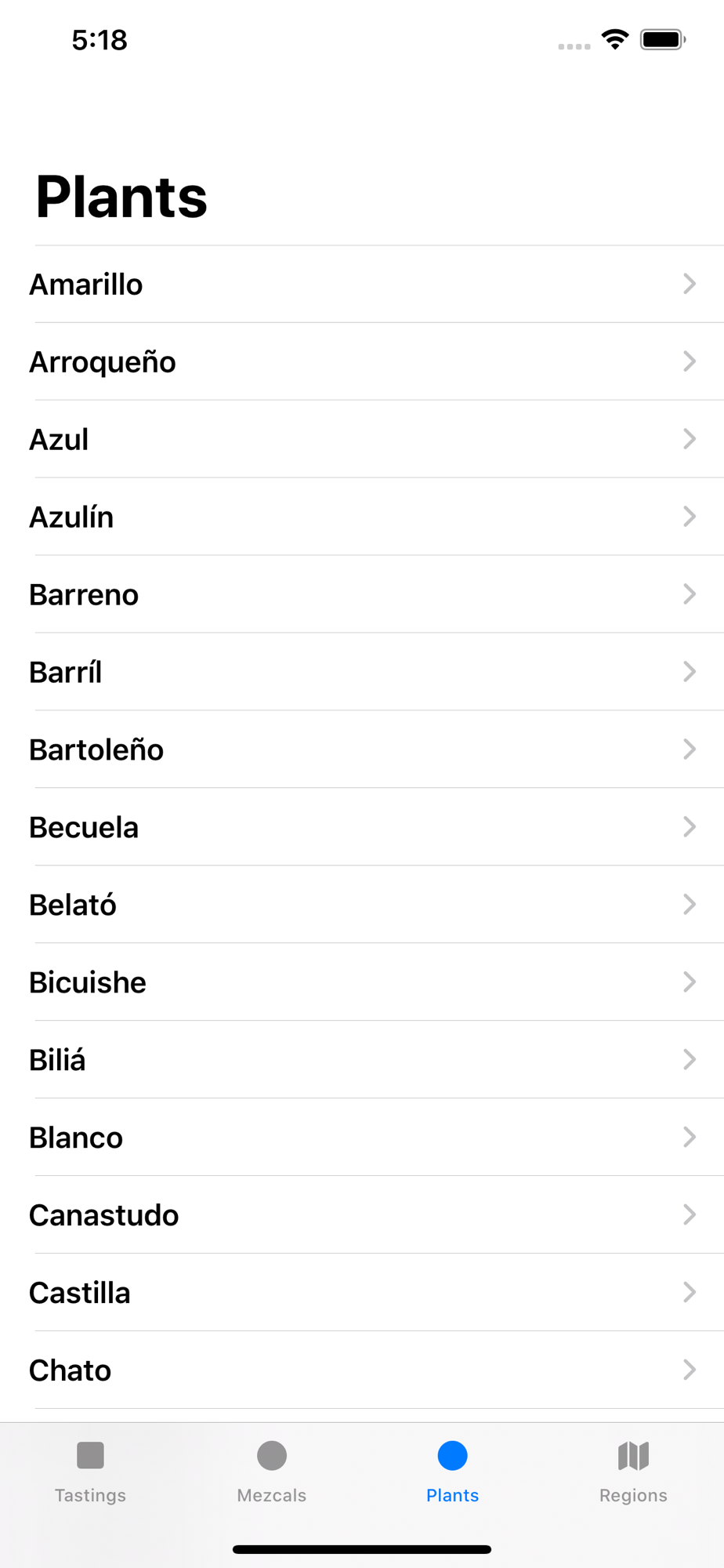
Task: Open Arroqueño using its chevron arrow
Action: [690, 361]
